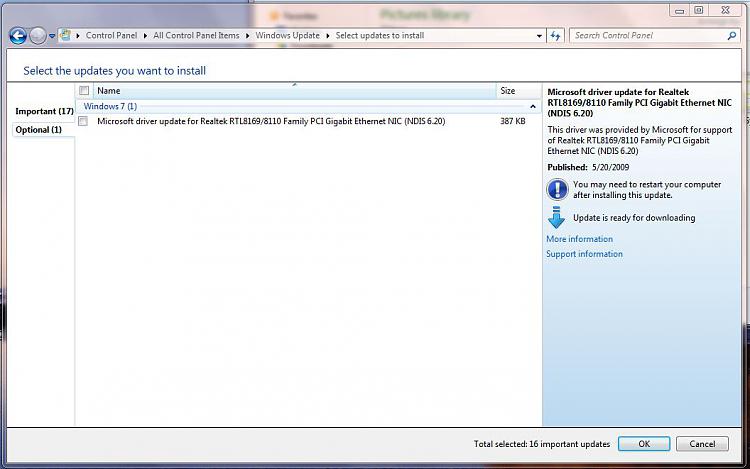Open the address bar history dropdown
The image size is (750, 469).
(x=539, y=36)
